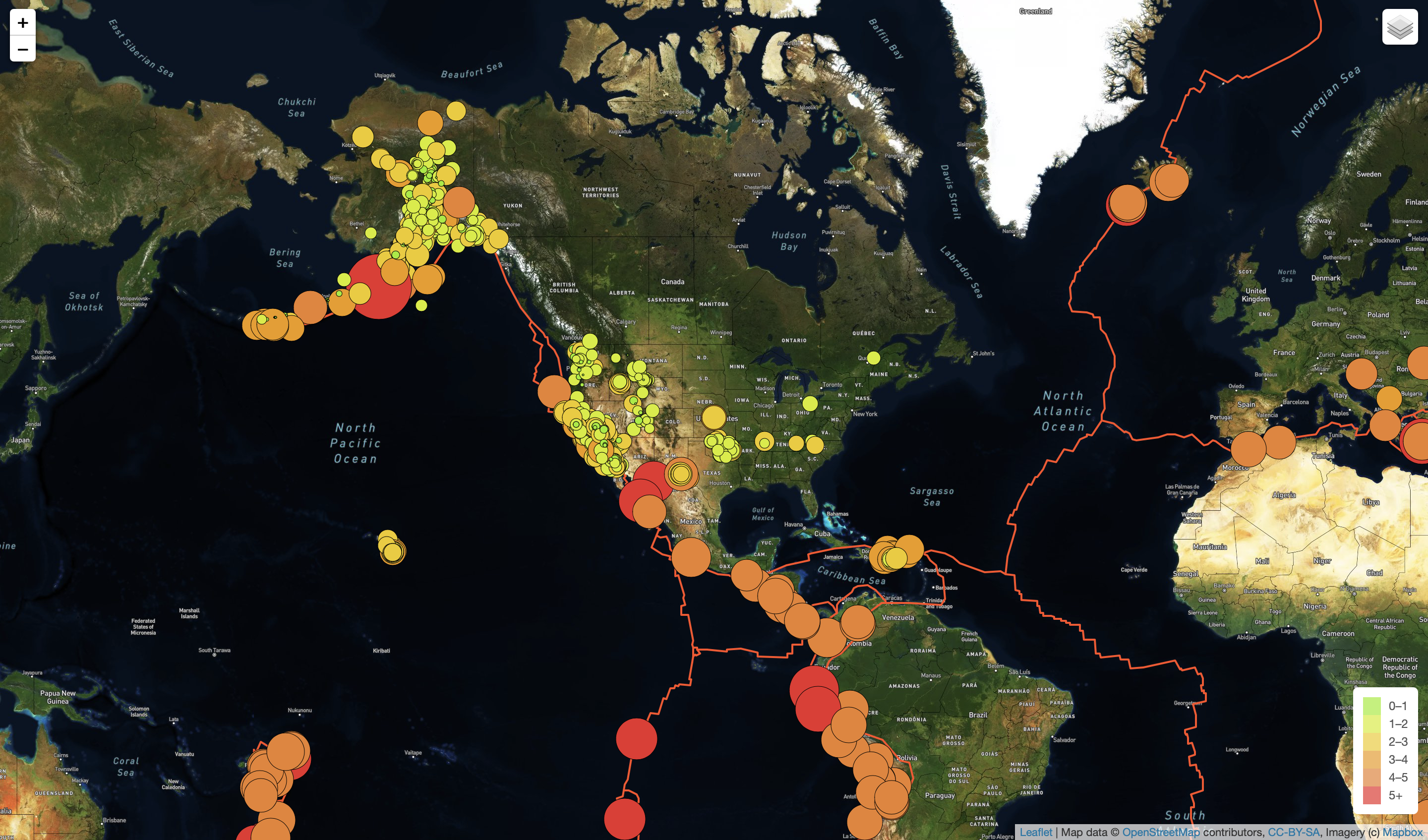The image size is (1428, 840).
Task: Click the yellow earthquake marker near Quebec
Action: click(x=873, y=358)
